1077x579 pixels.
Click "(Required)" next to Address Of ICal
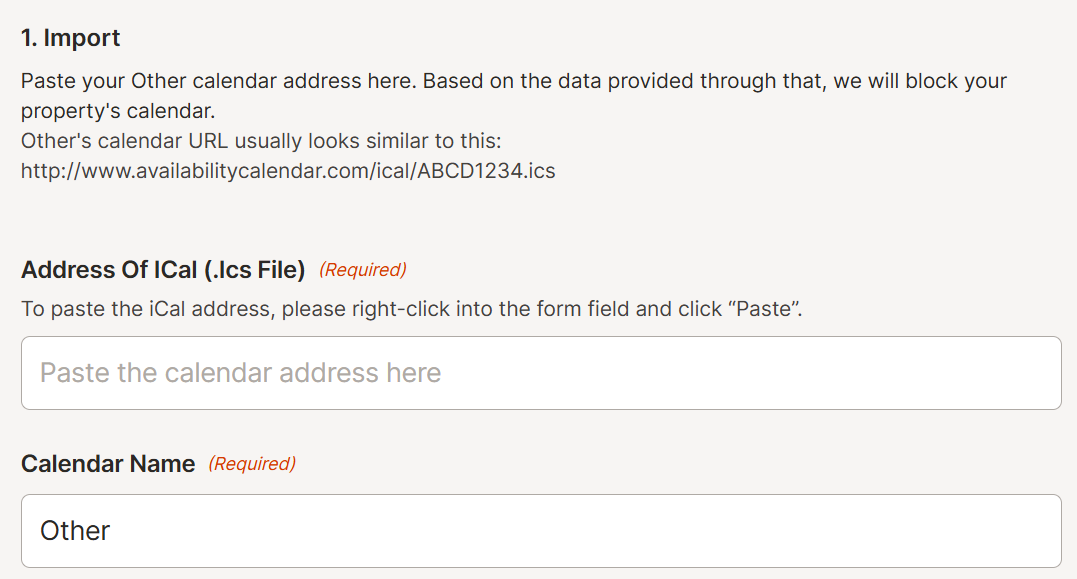[x=363, y=270]
